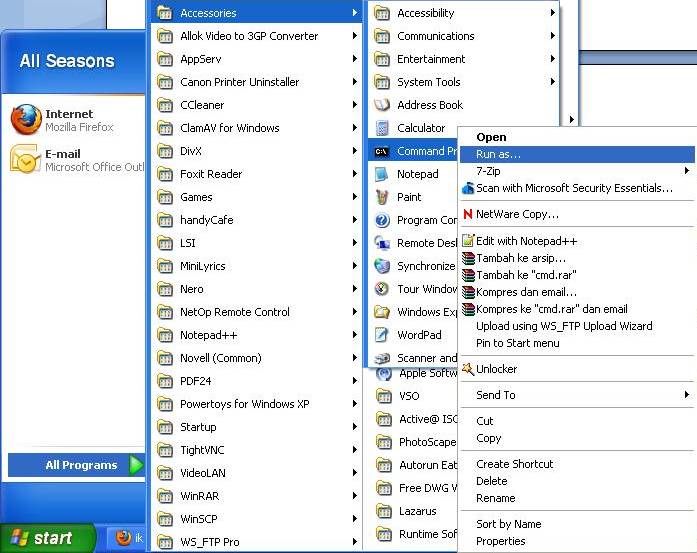Choose Rename in the context menu

coord(577,498)
